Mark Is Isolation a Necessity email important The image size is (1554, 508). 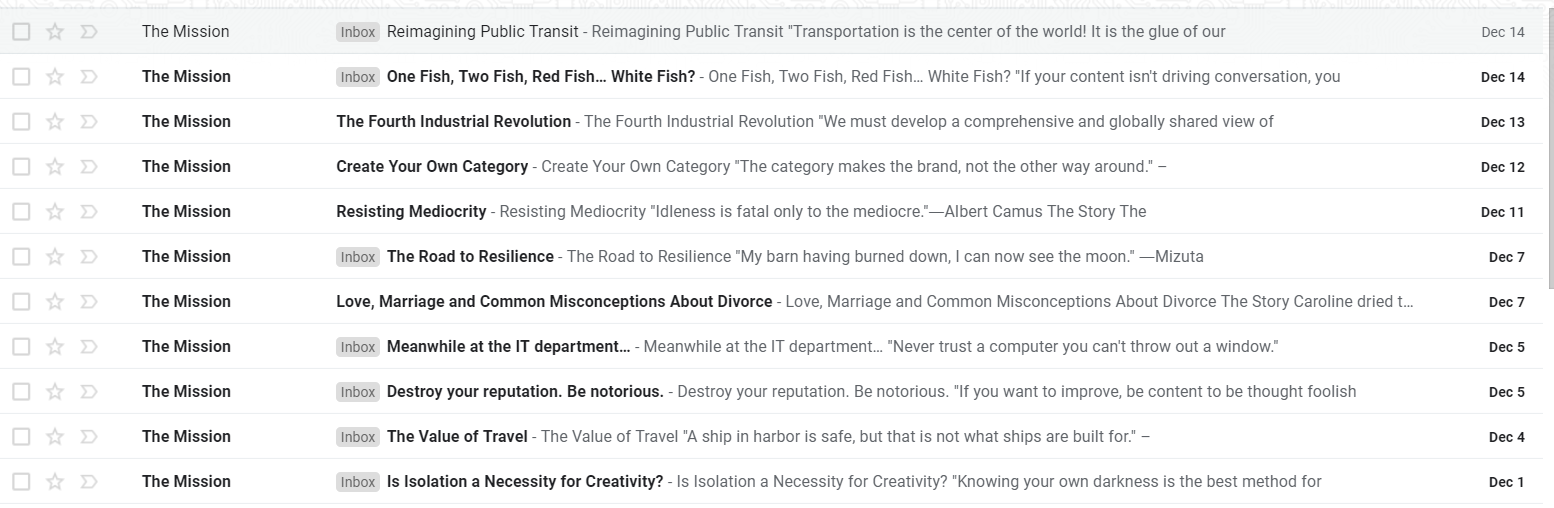(x=88, y=482)
